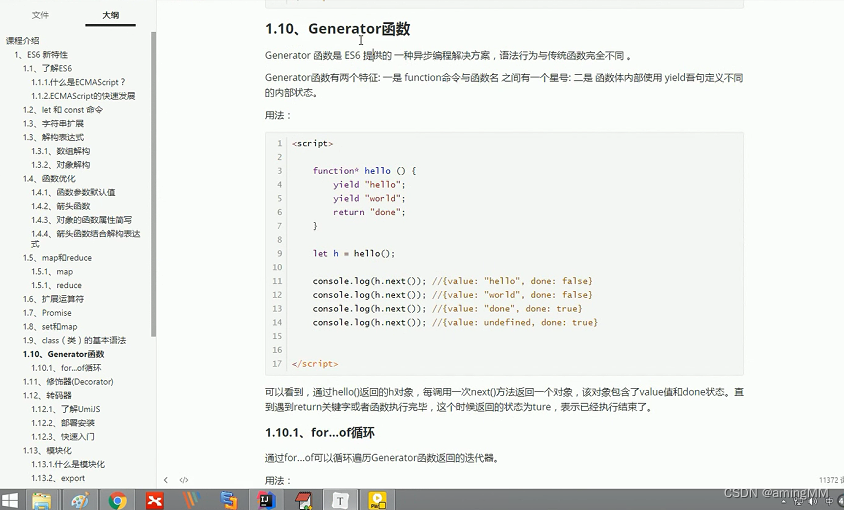Click the outline sidebar scrollbar
The image size is (844, 510).
click(x=153, y=184)
